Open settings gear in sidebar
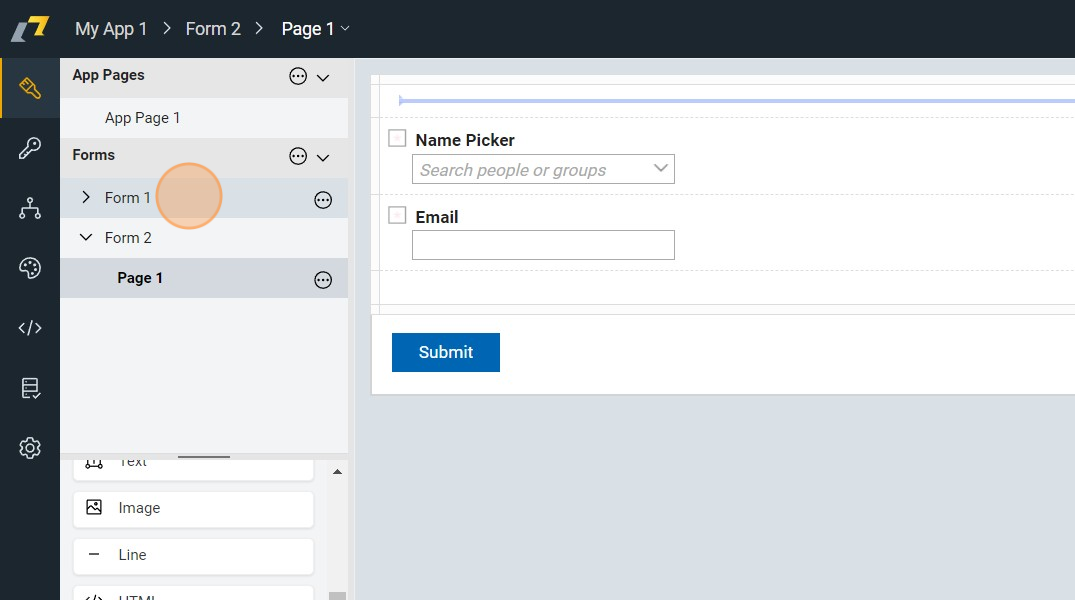Screen dimensions: 1075x600 [x=30, y=448]
